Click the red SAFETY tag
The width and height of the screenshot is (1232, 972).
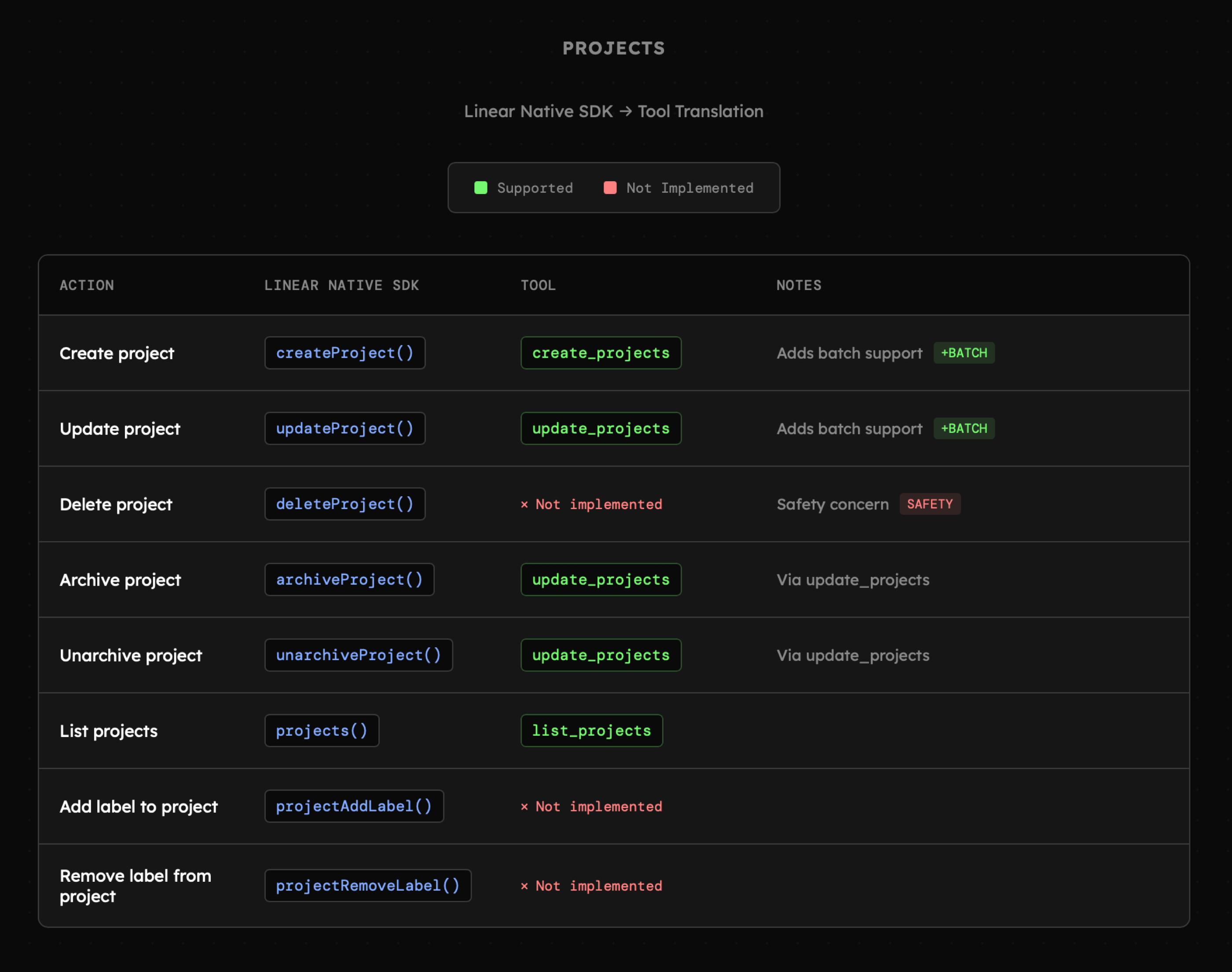929,504
